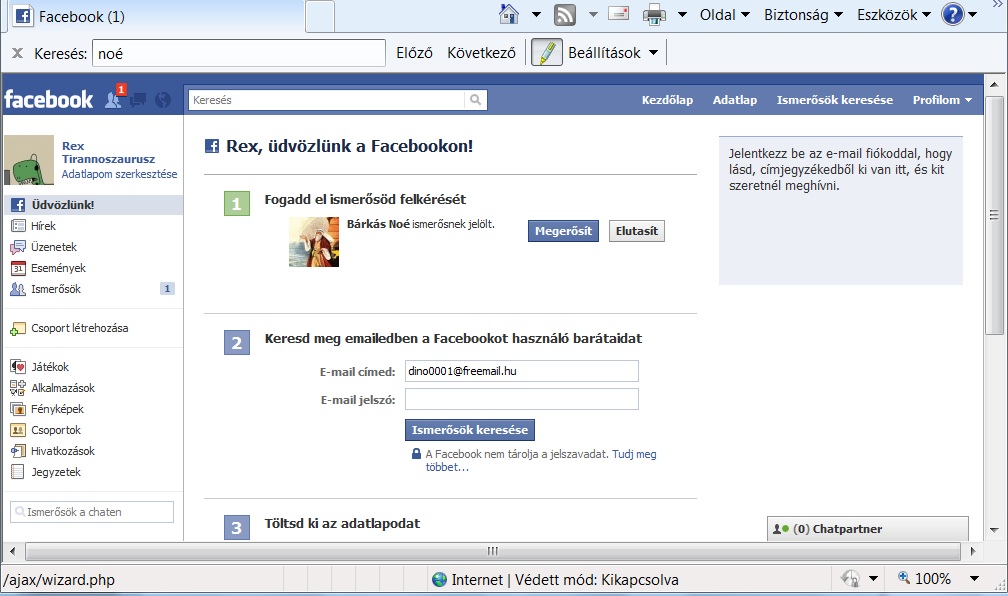Image resolution: width=1008 pixels, height=596 pixels.
Task: Expand the Help icon dropdown arrow
Action: (973, 15)
